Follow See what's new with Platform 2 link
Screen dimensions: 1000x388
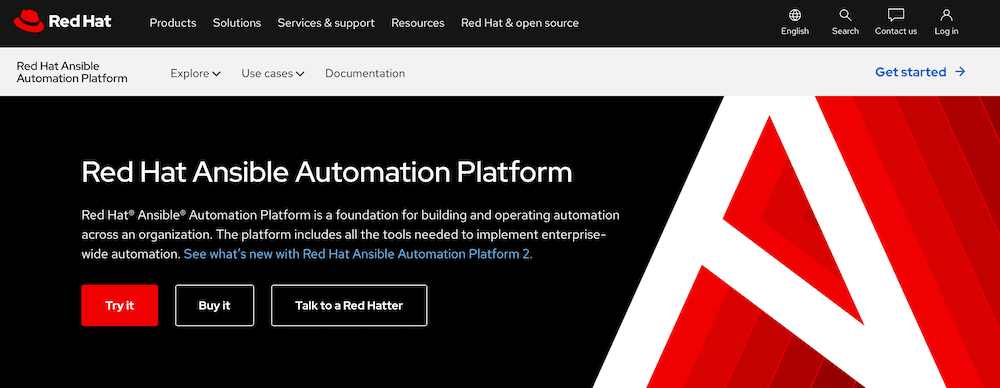(x=358, y=254)
